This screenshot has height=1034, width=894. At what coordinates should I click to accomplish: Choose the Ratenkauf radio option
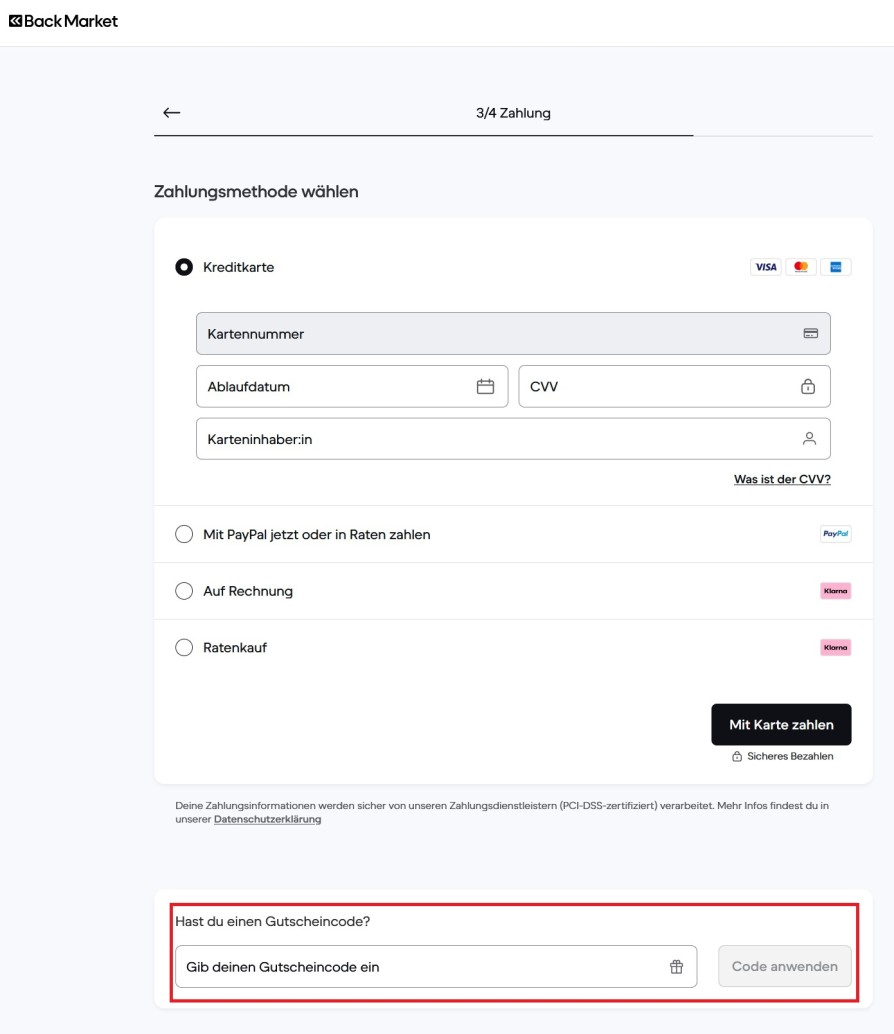pos(184,648)
